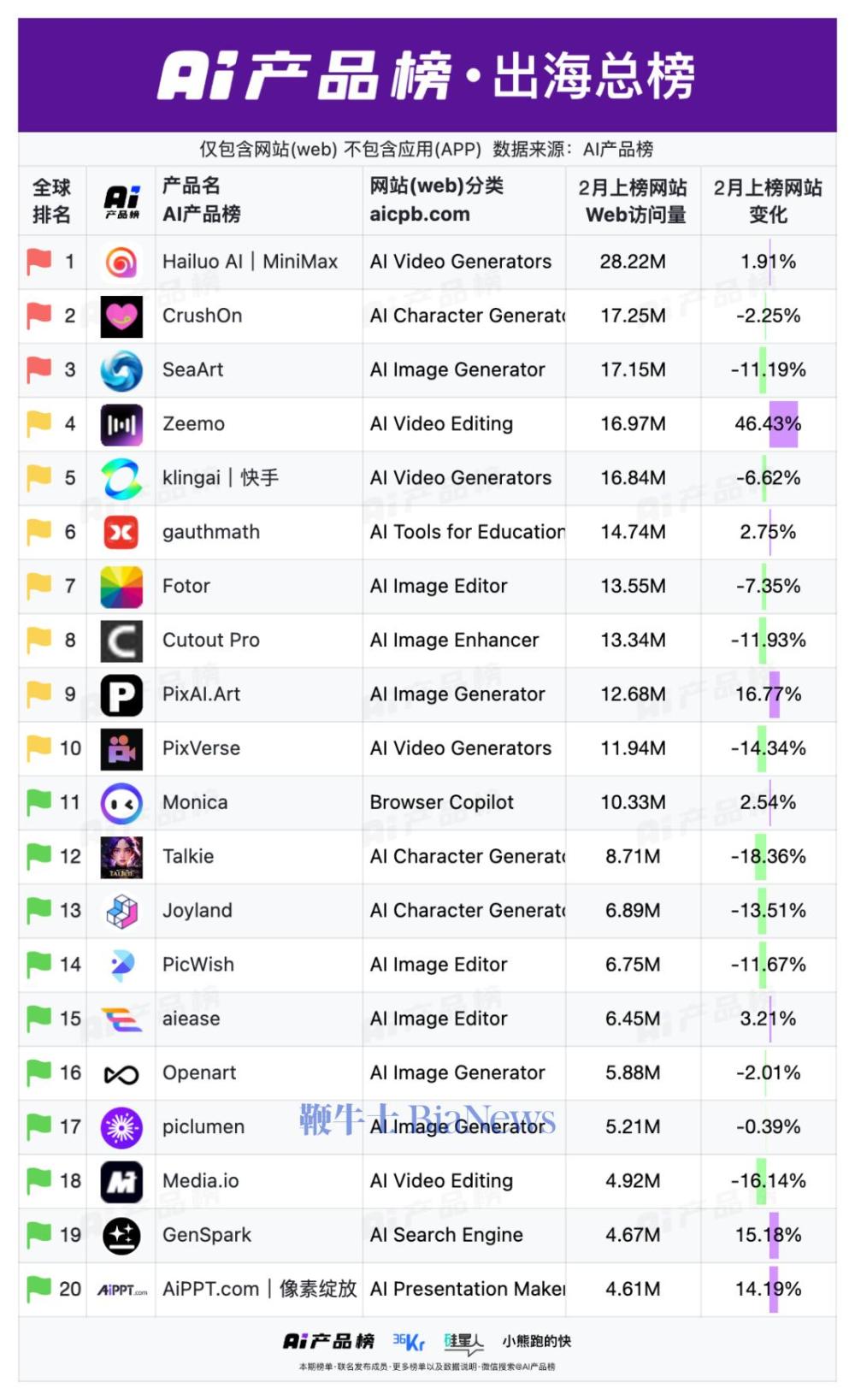855x1400 pixels.
Task: Click the GenSpark star icon
Action: (x=121, y=1236)
